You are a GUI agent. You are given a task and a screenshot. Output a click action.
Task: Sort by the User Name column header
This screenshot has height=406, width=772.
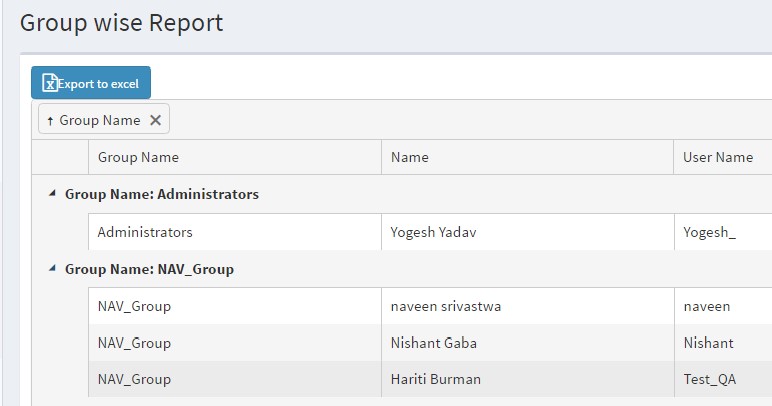(x=717, y=157)
